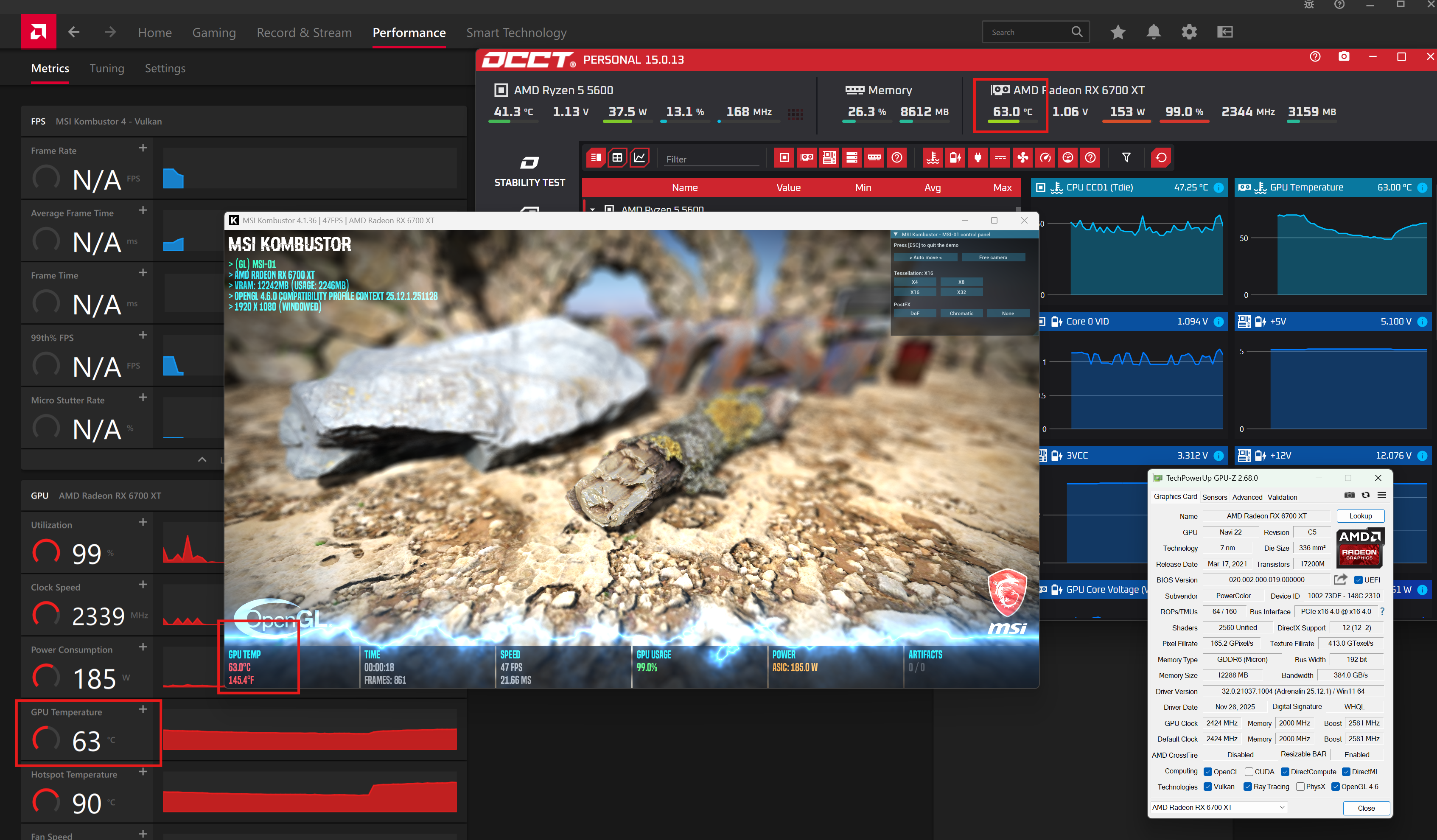Click the temperature sensors filter icon
This screenshot has width=1437, height=840.
(933, 157)
